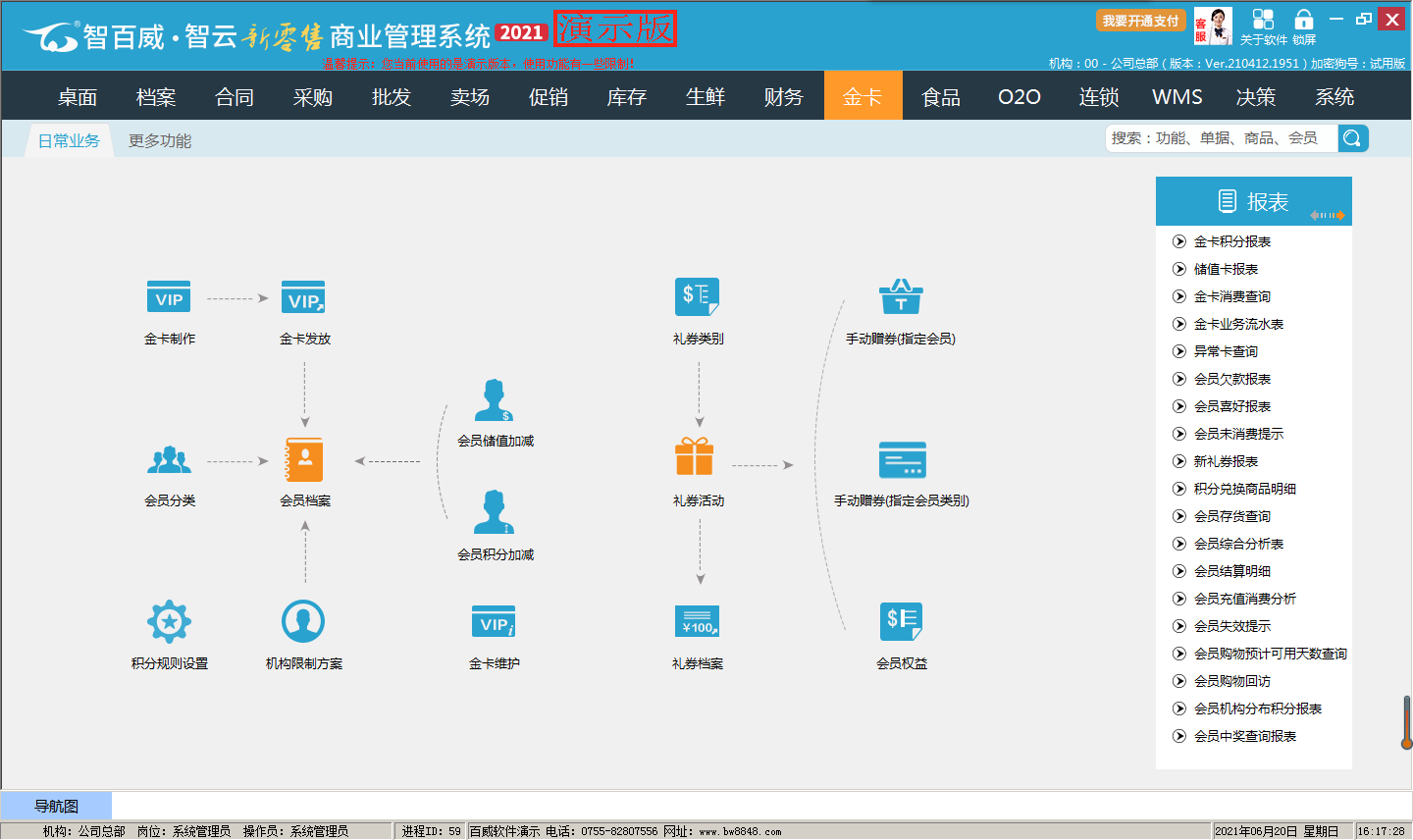Image resolution: width=1413 pixels, height=840 pixels.
Task: Click the search input field
Action: tap(1221, 138)
